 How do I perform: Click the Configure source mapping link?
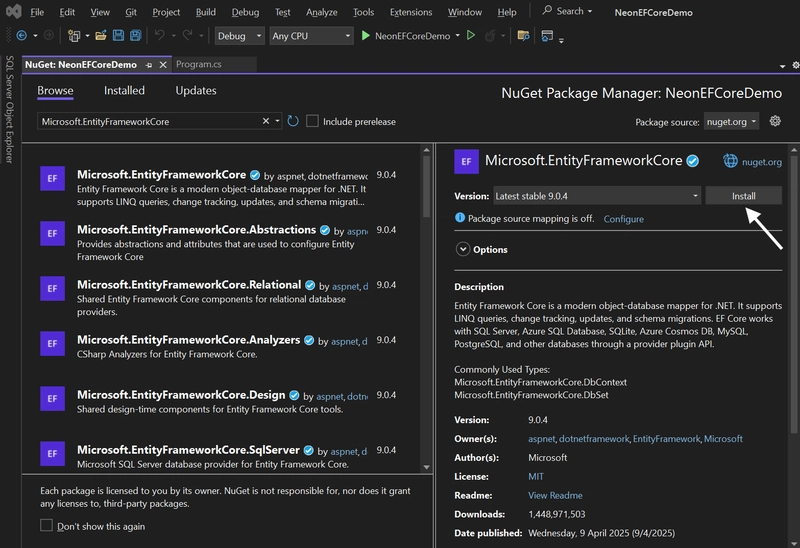[623, 219]
